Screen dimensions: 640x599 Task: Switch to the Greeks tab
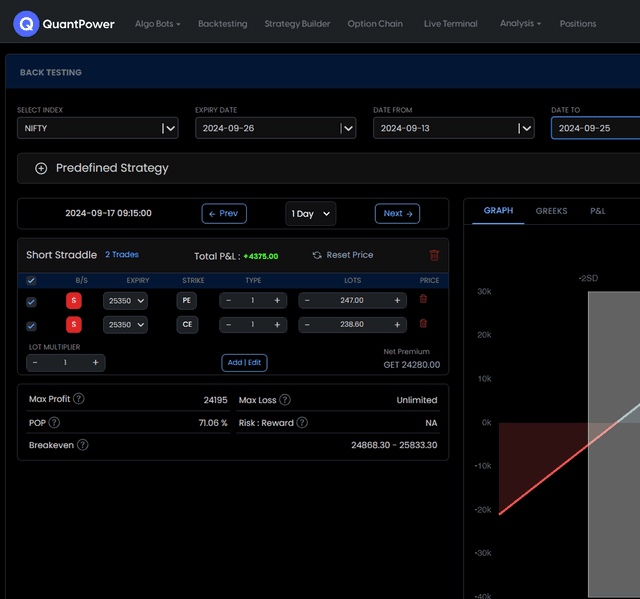(551, 211)
